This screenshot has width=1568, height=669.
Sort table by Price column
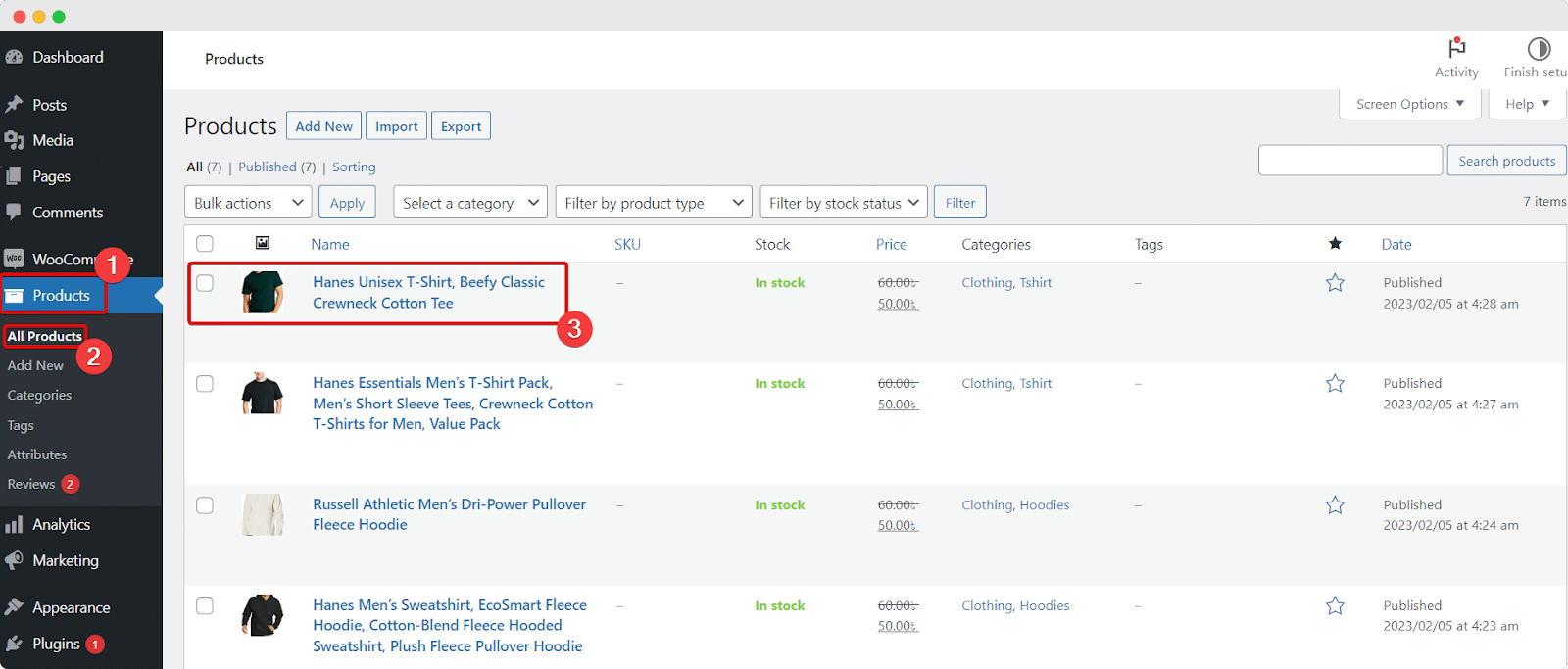pyautogui.click(x=892, y=244)
